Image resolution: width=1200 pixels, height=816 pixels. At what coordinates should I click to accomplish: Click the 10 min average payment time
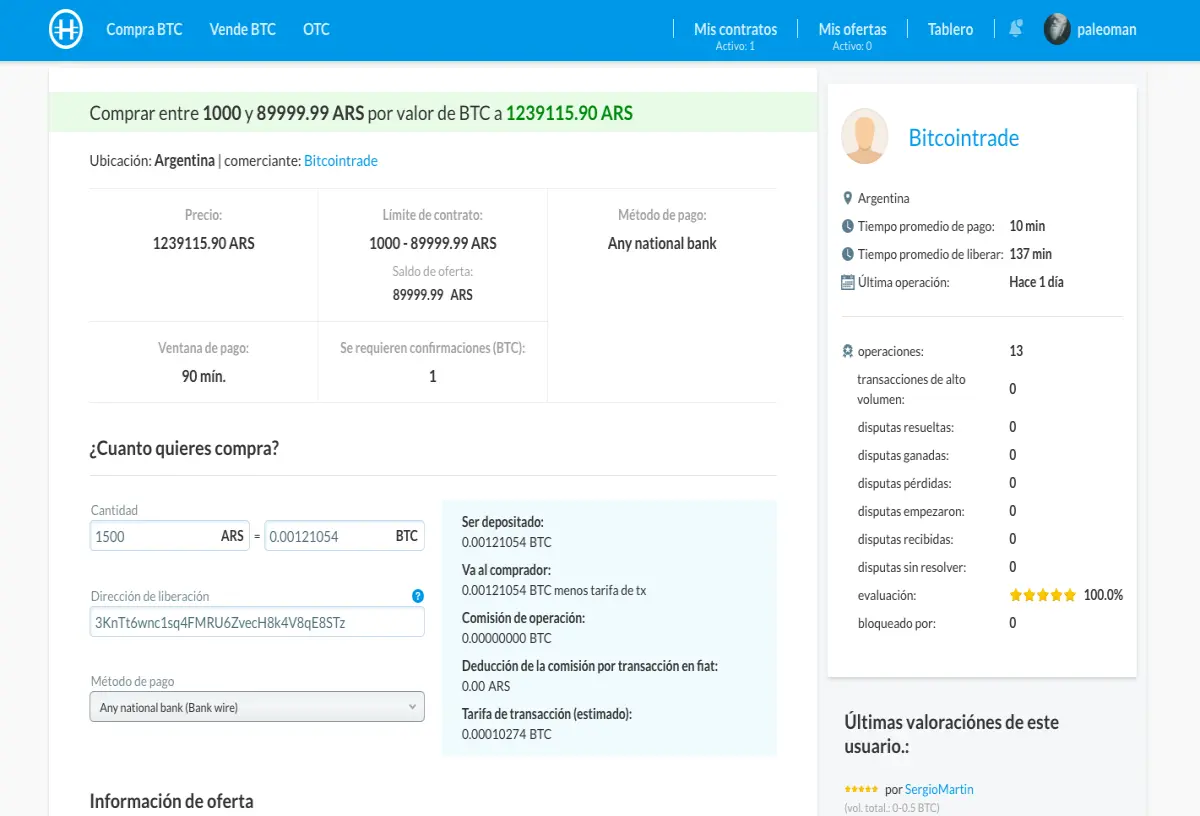coord(1027,226)
